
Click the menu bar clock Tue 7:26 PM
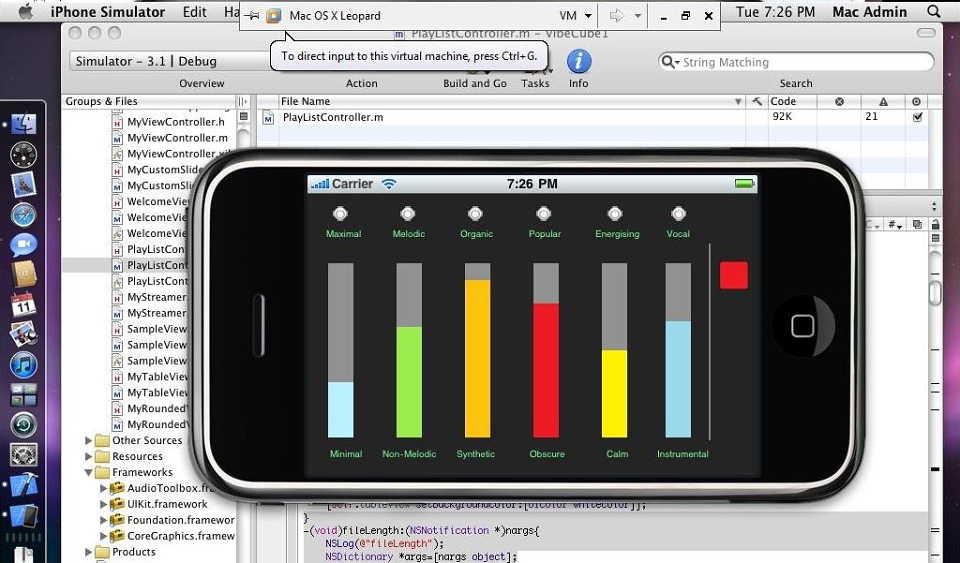(x=776, y=12)
